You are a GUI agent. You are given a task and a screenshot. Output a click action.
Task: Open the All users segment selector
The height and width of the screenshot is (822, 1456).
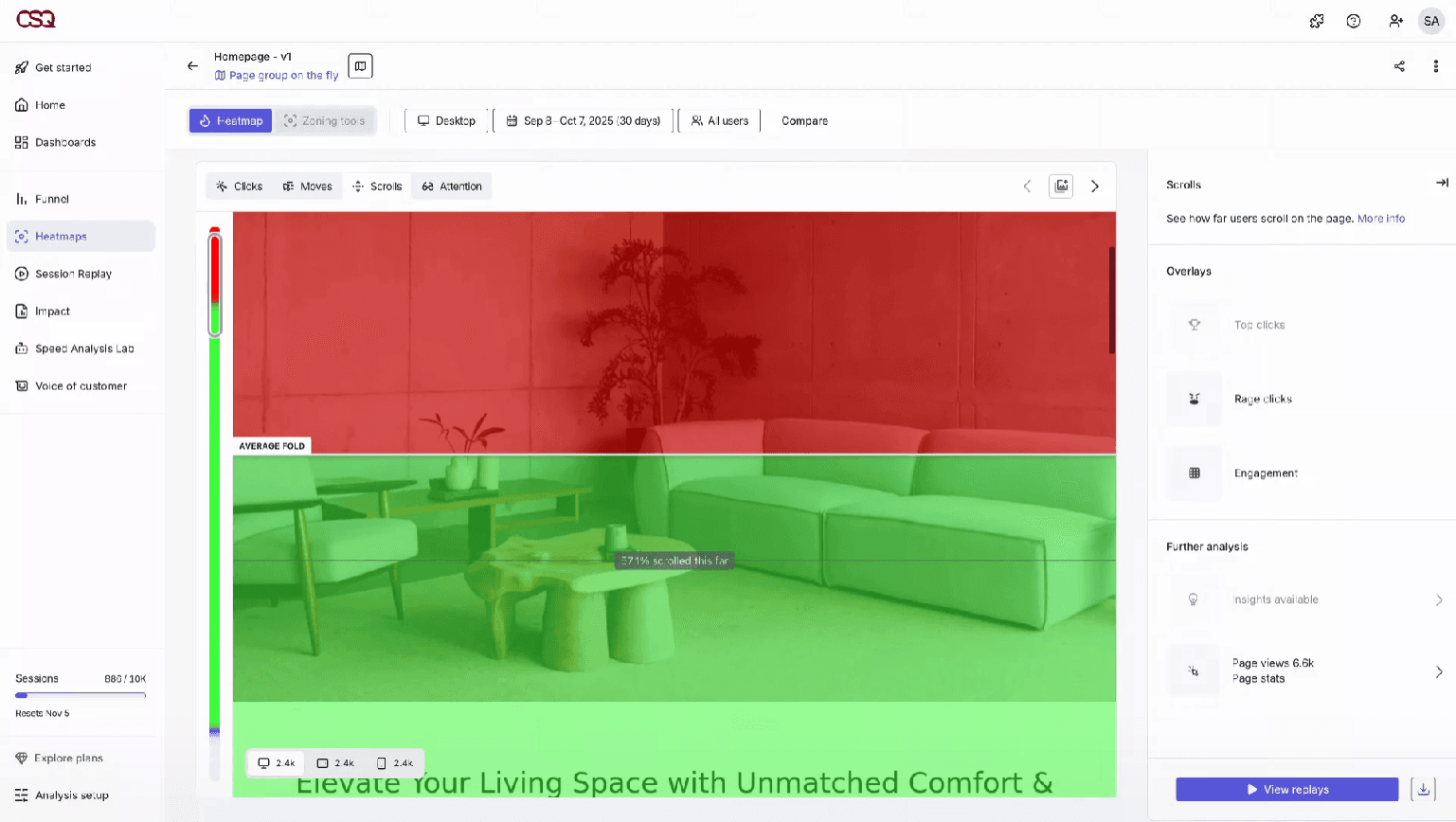tap(720, 121)
